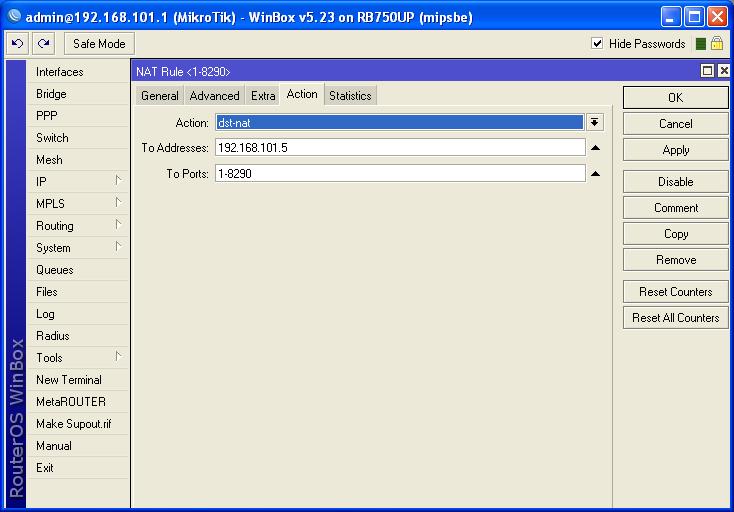Confirm with the OK button

[x=675, y=97]
